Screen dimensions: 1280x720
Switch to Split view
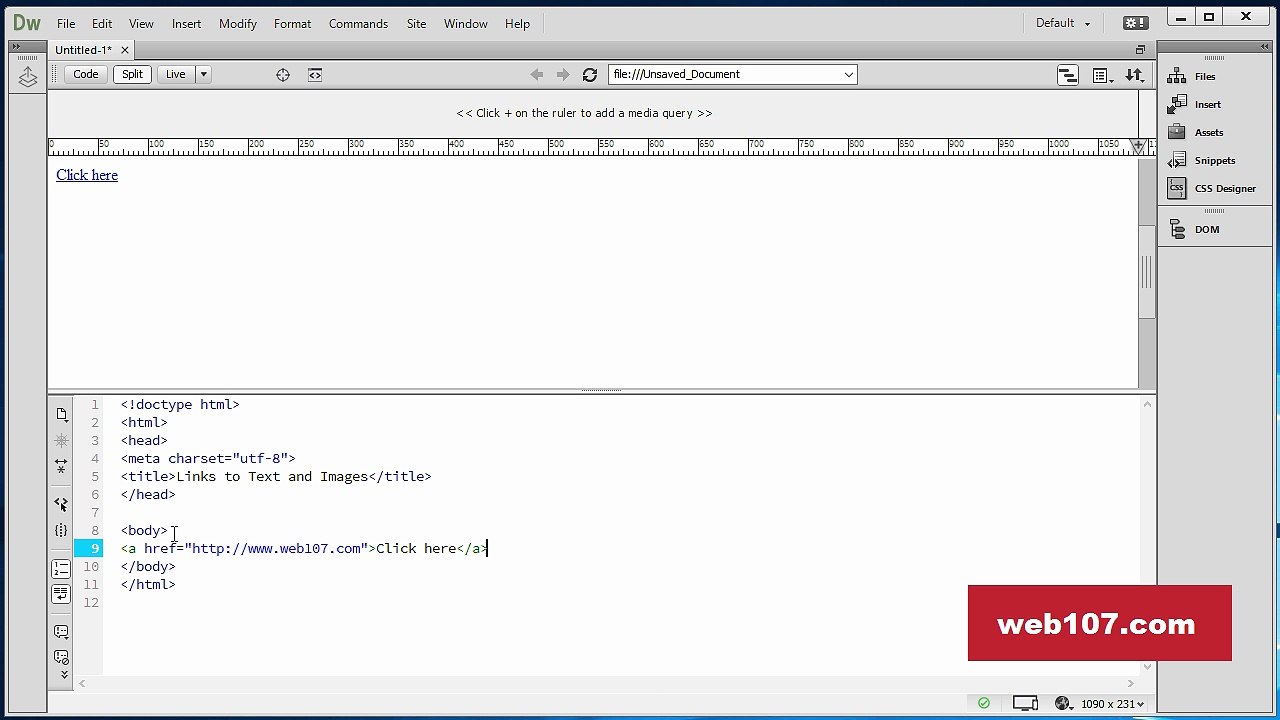pyautogui.click(x=133, y=74)
